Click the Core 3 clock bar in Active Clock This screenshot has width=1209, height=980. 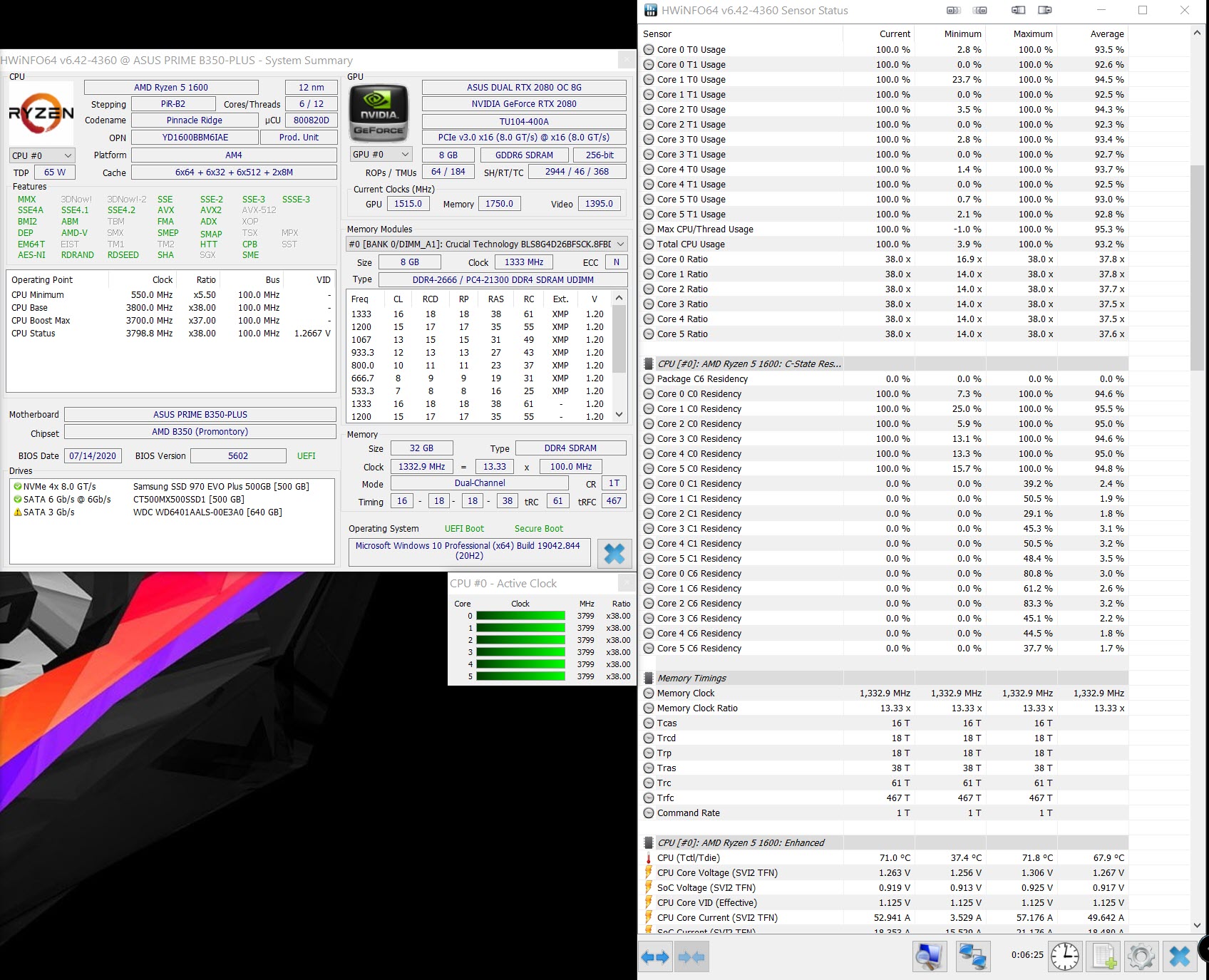tap(521, 652)
